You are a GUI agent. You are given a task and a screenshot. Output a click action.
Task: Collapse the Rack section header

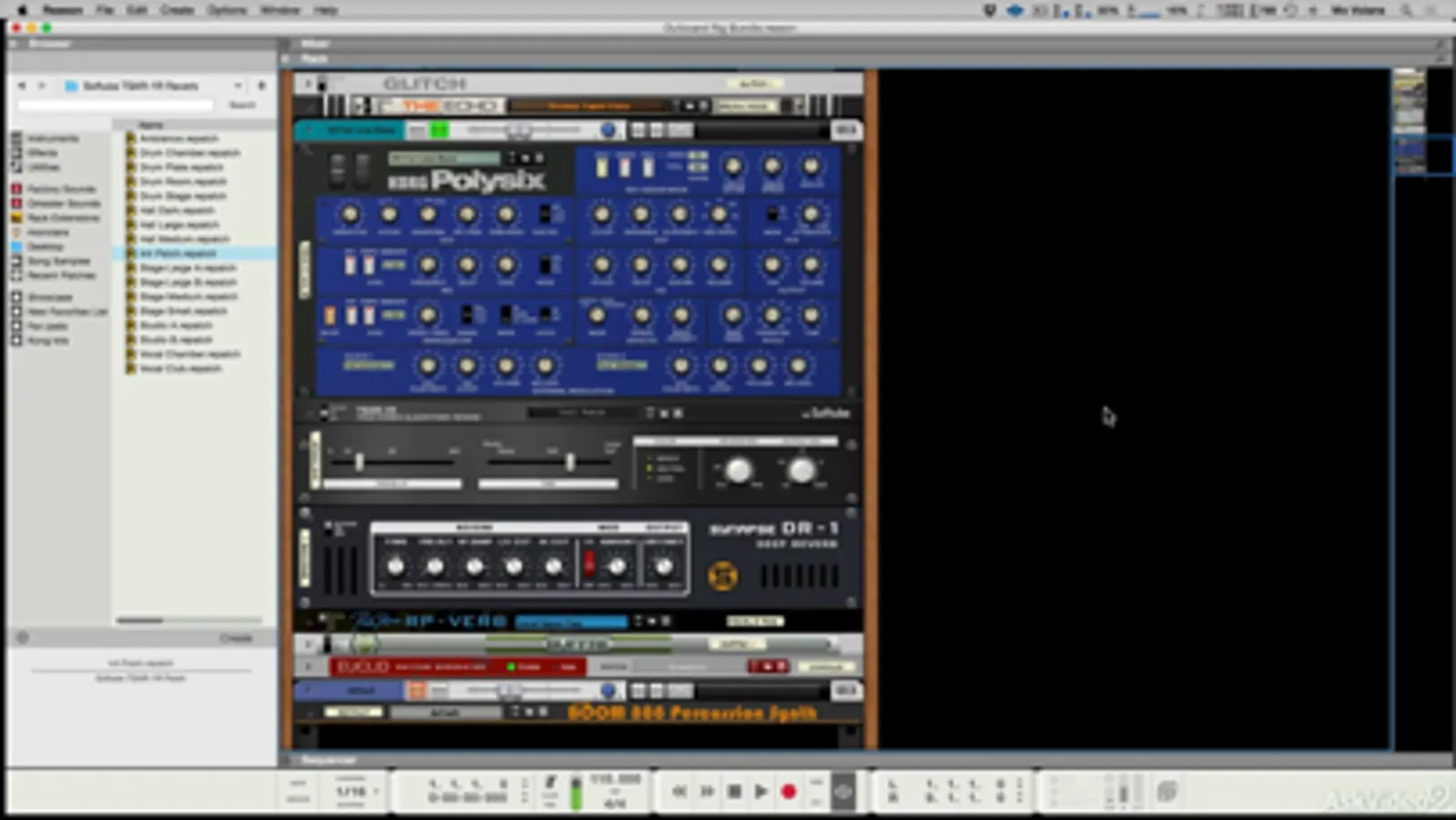pyautogui.click(x=286, y=58)
